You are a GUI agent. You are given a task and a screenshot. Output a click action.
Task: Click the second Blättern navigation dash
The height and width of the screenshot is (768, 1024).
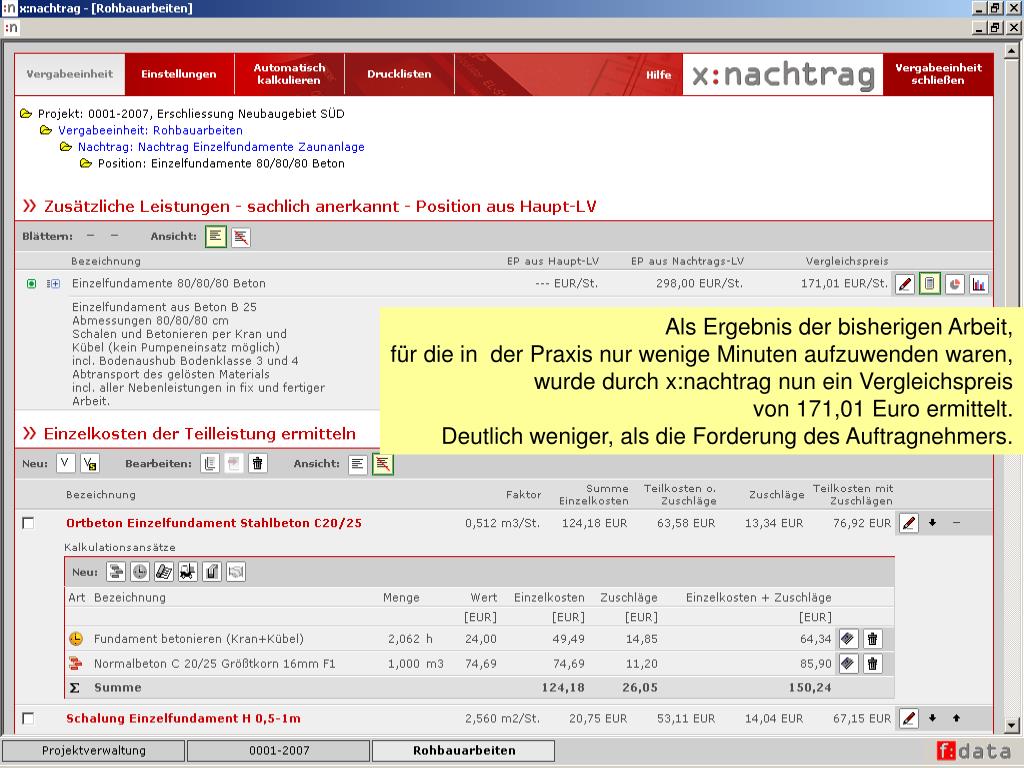tap(114, 236)
